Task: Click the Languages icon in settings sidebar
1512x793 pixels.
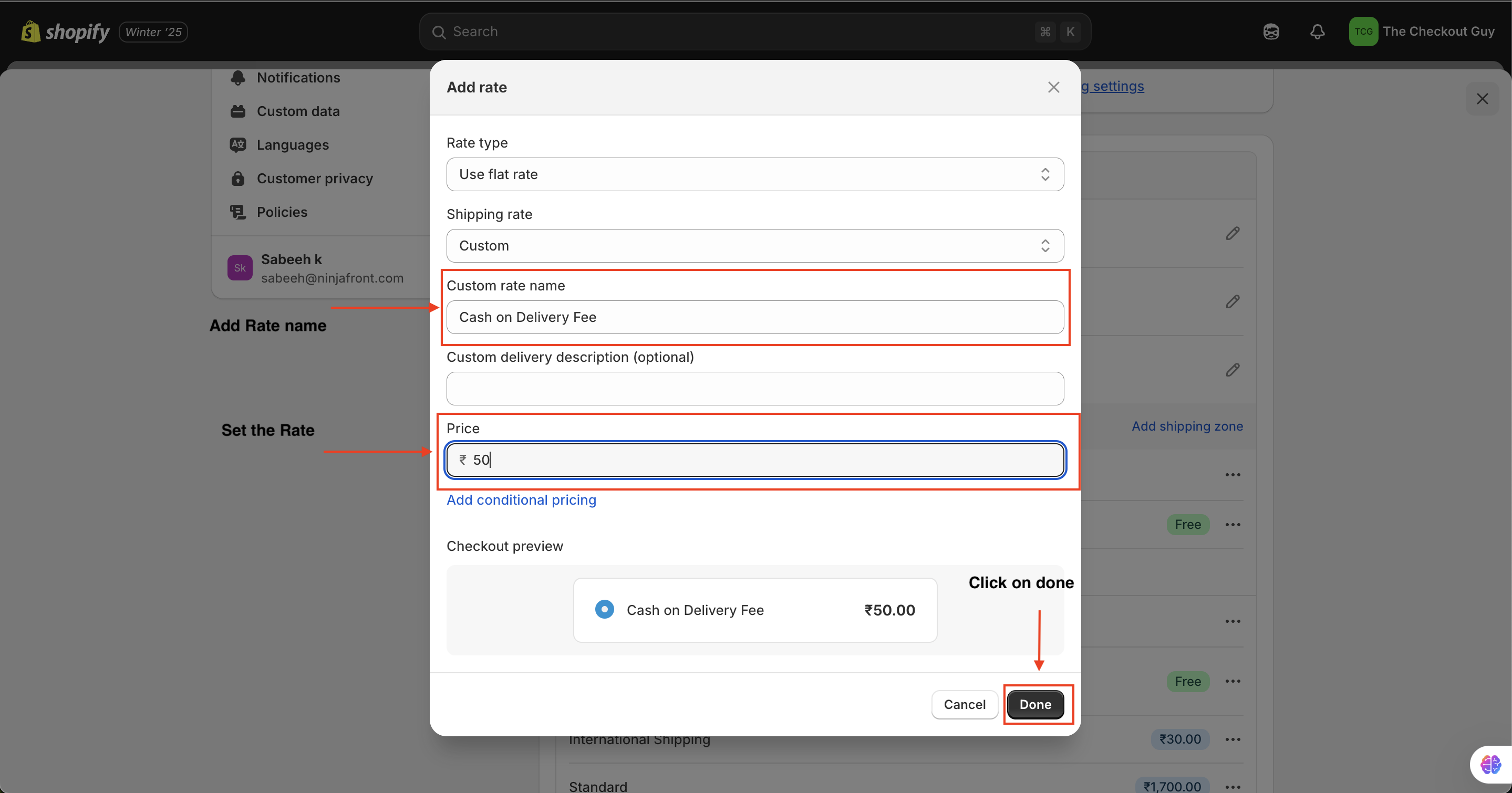Action: pyautogui.click(x=237, y=145)
